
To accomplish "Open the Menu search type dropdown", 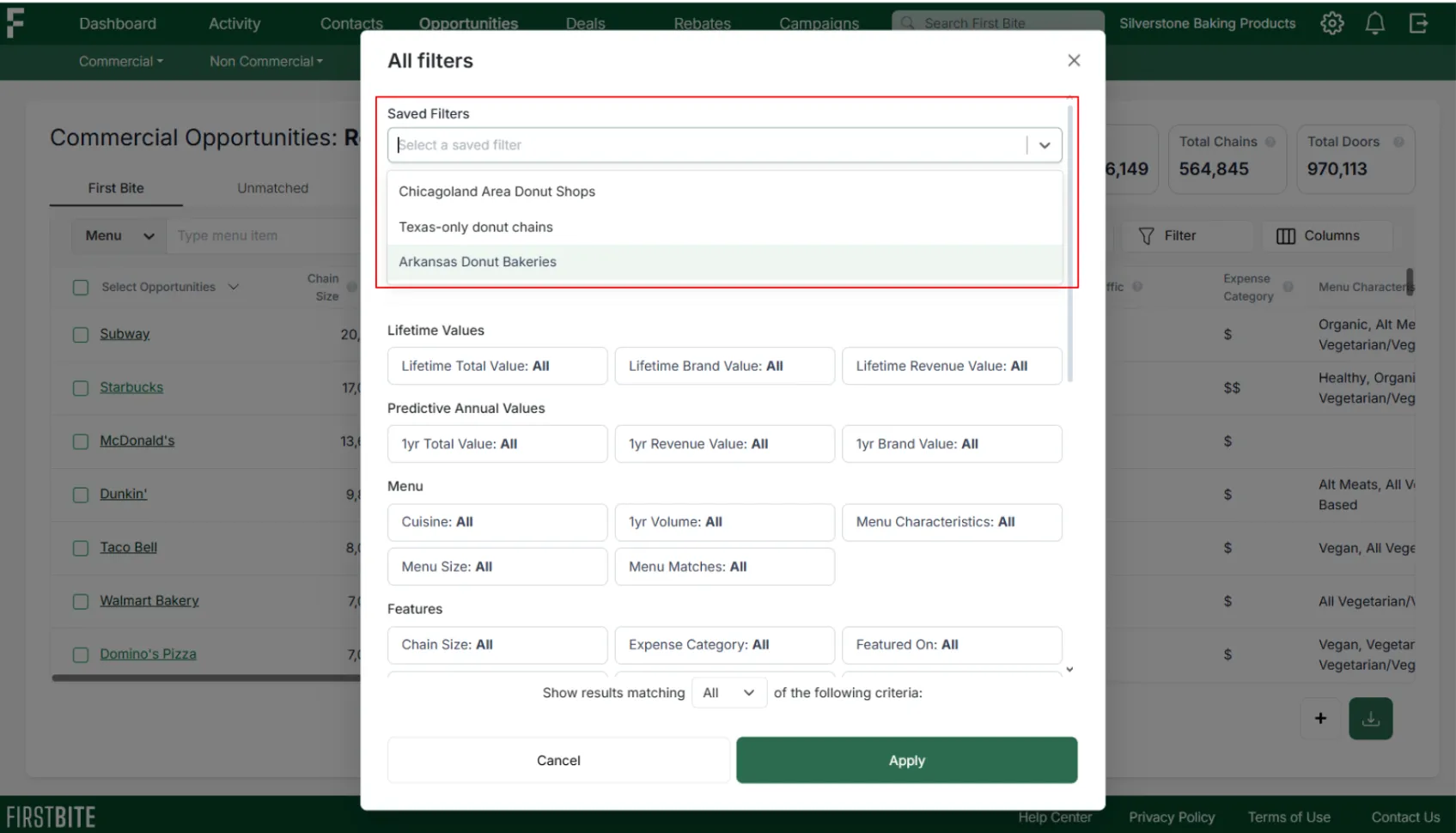I will click(119, 235).
